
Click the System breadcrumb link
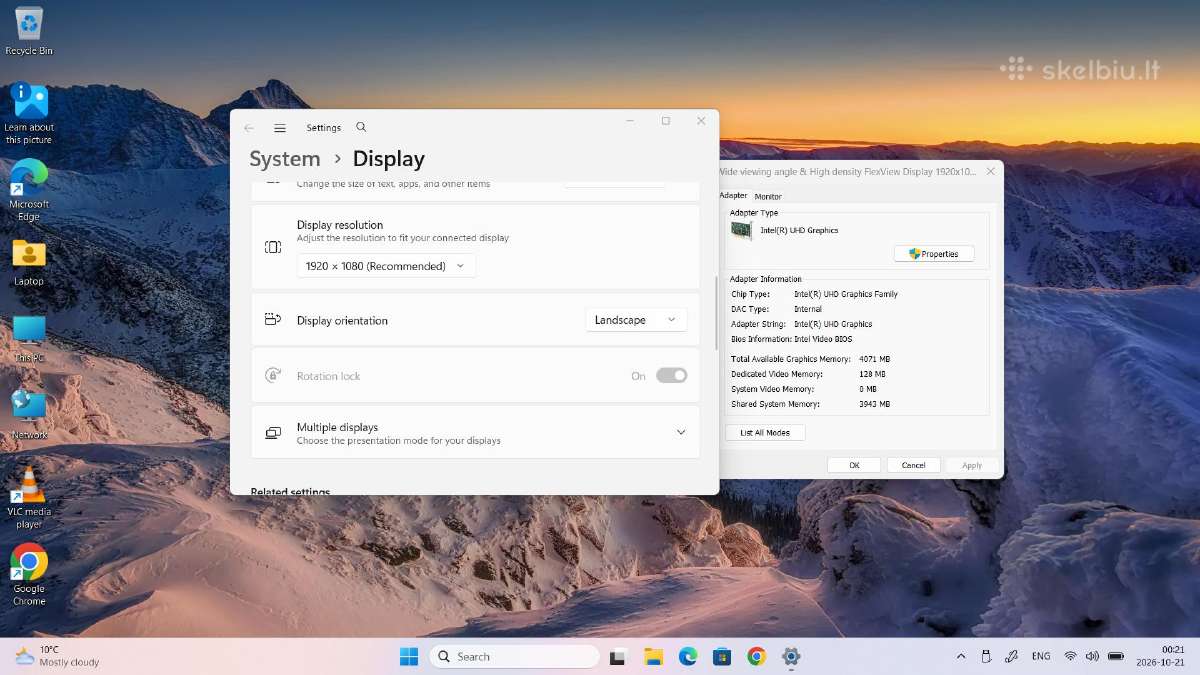coord(285,159)
